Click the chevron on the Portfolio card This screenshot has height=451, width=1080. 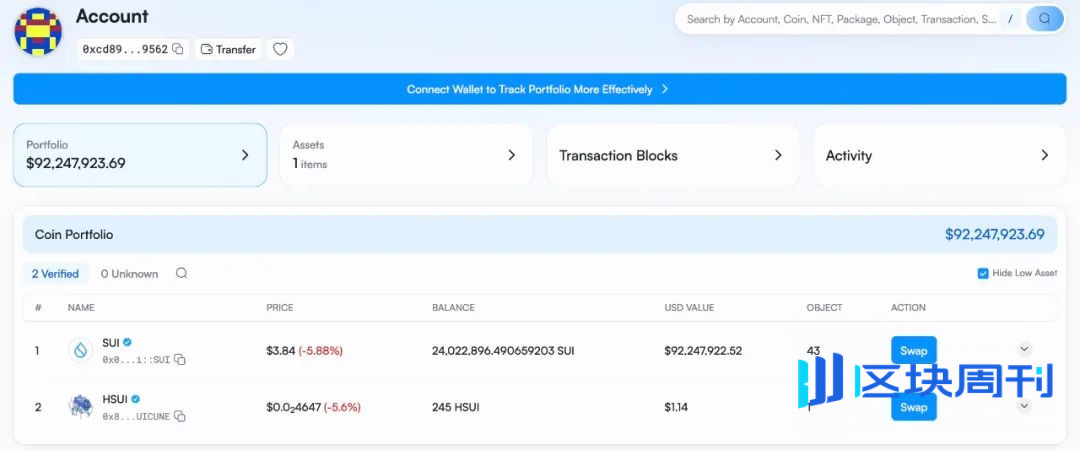[245, 155]
